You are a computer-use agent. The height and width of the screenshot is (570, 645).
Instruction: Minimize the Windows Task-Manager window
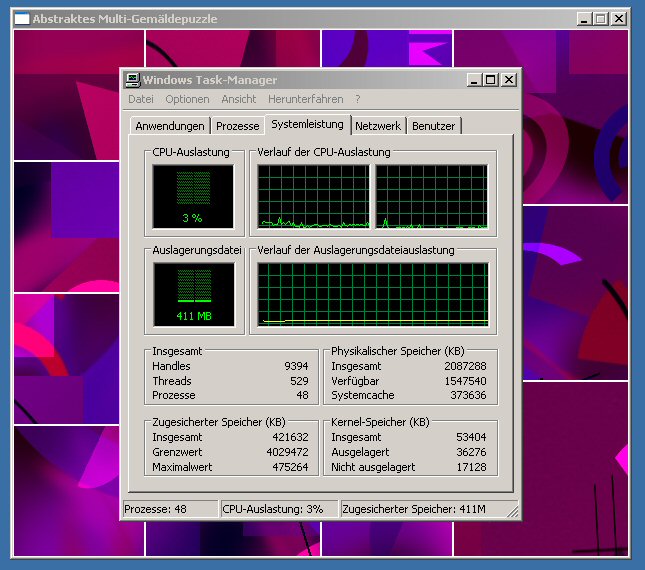tap(474, 80)
